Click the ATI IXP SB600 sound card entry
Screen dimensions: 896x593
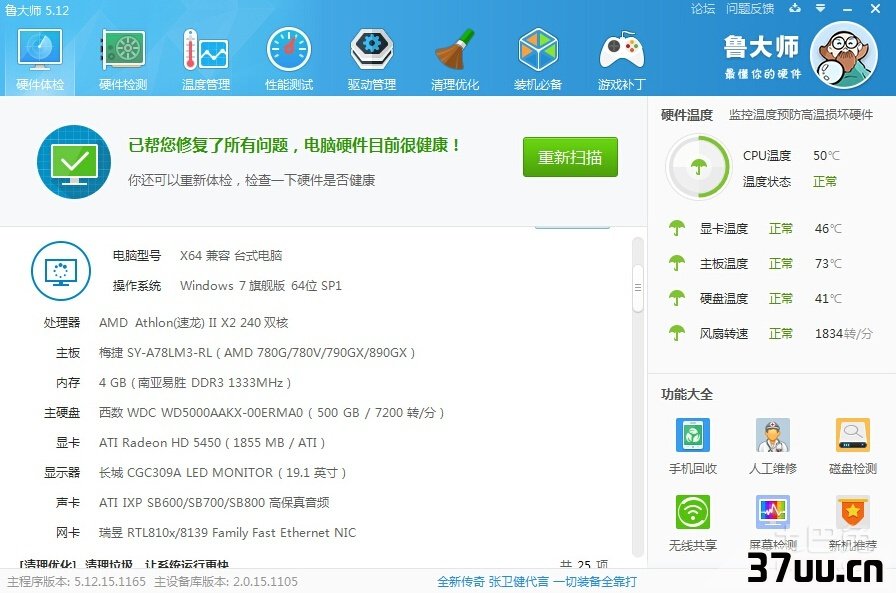[214, 503]
